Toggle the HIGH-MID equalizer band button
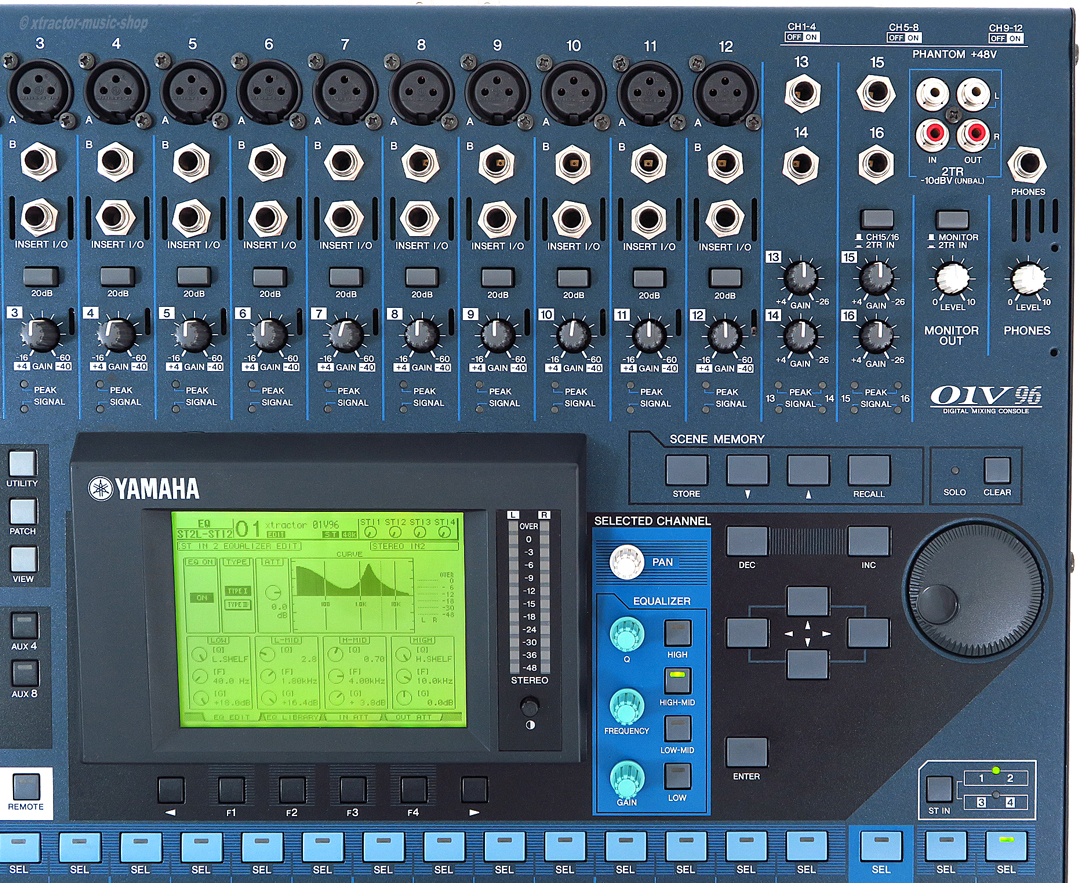 click(678, 681)
